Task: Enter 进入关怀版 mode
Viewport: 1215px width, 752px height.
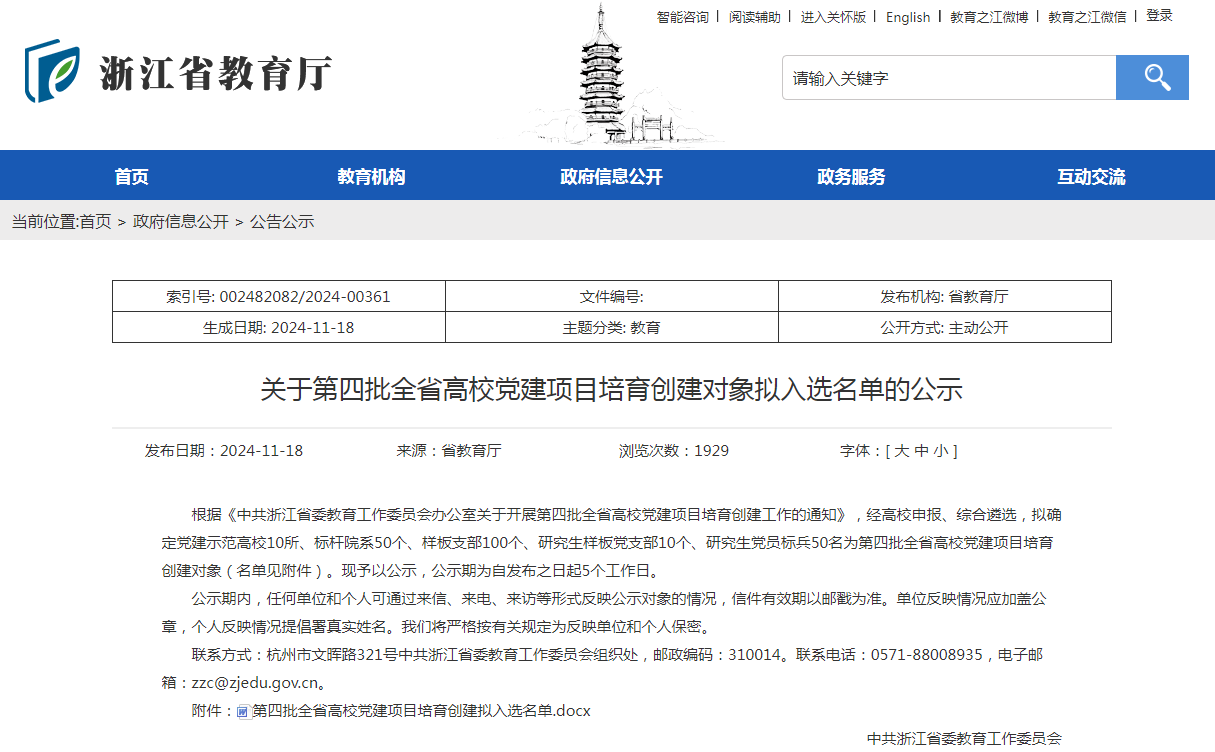Action: pos(833,17)
